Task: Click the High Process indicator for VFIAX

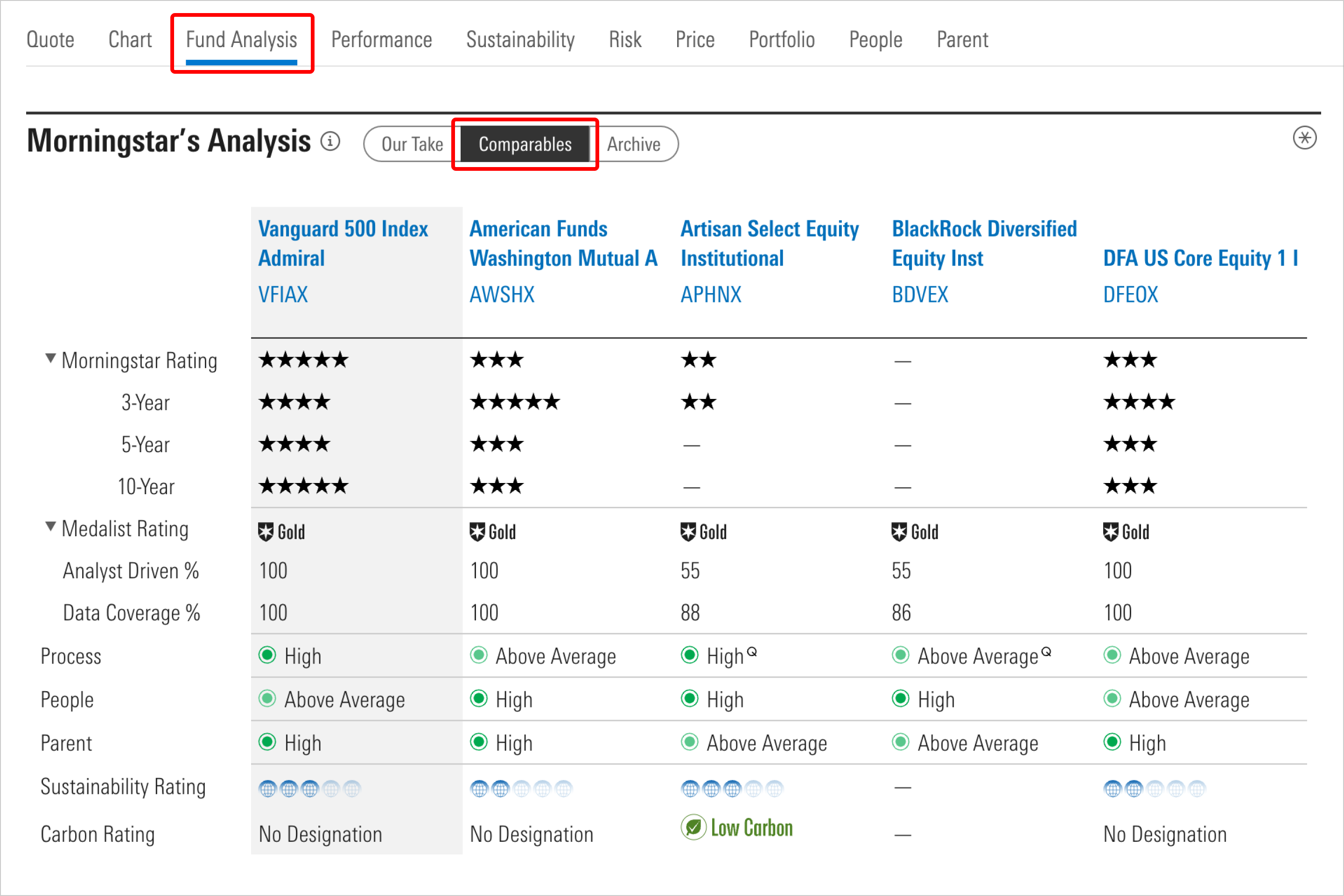Action: tap(267, 655)
